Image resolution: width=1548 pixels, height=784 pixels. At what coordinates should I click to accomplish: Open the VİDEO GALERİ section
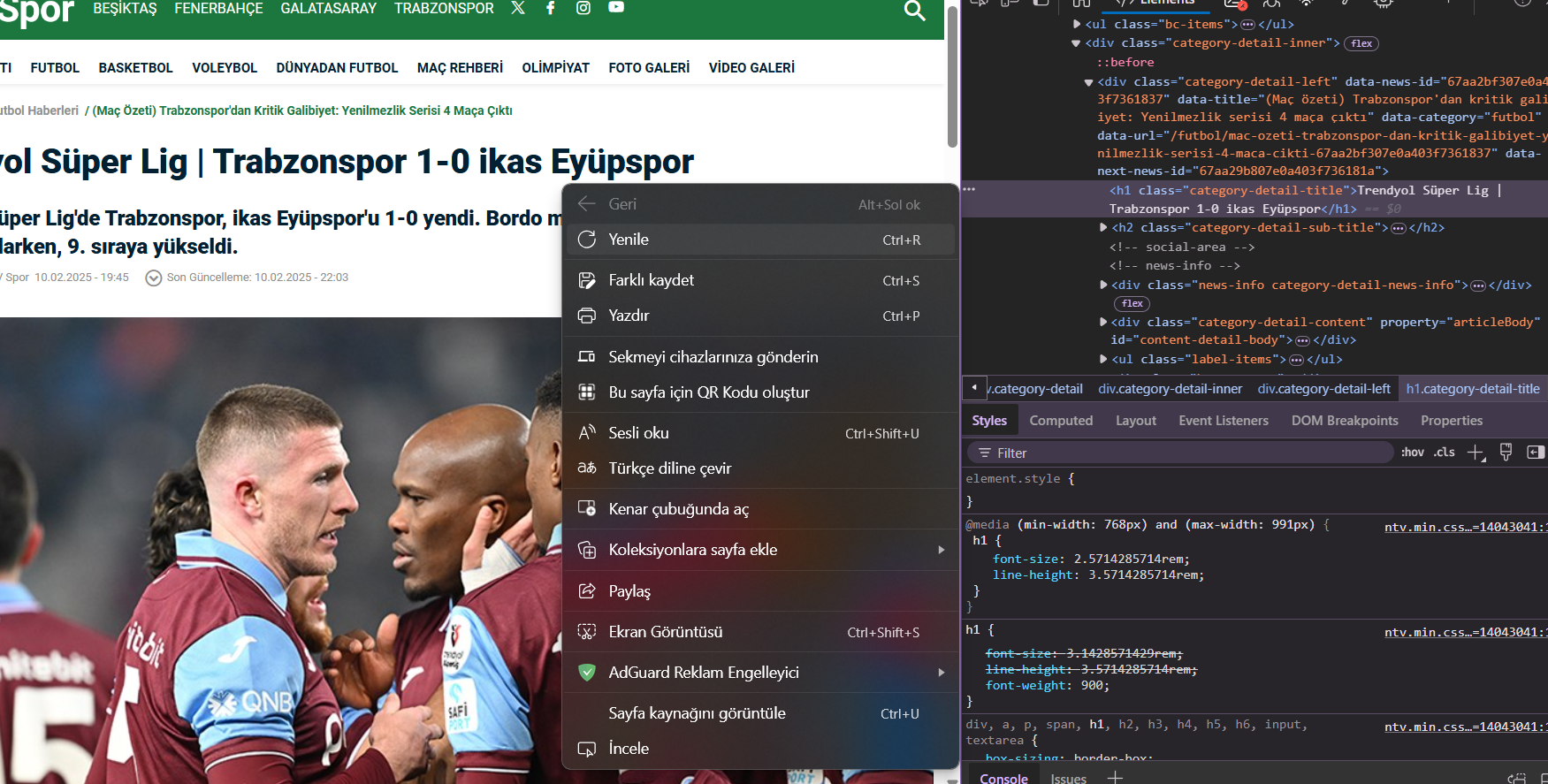(x=751, y=68)
